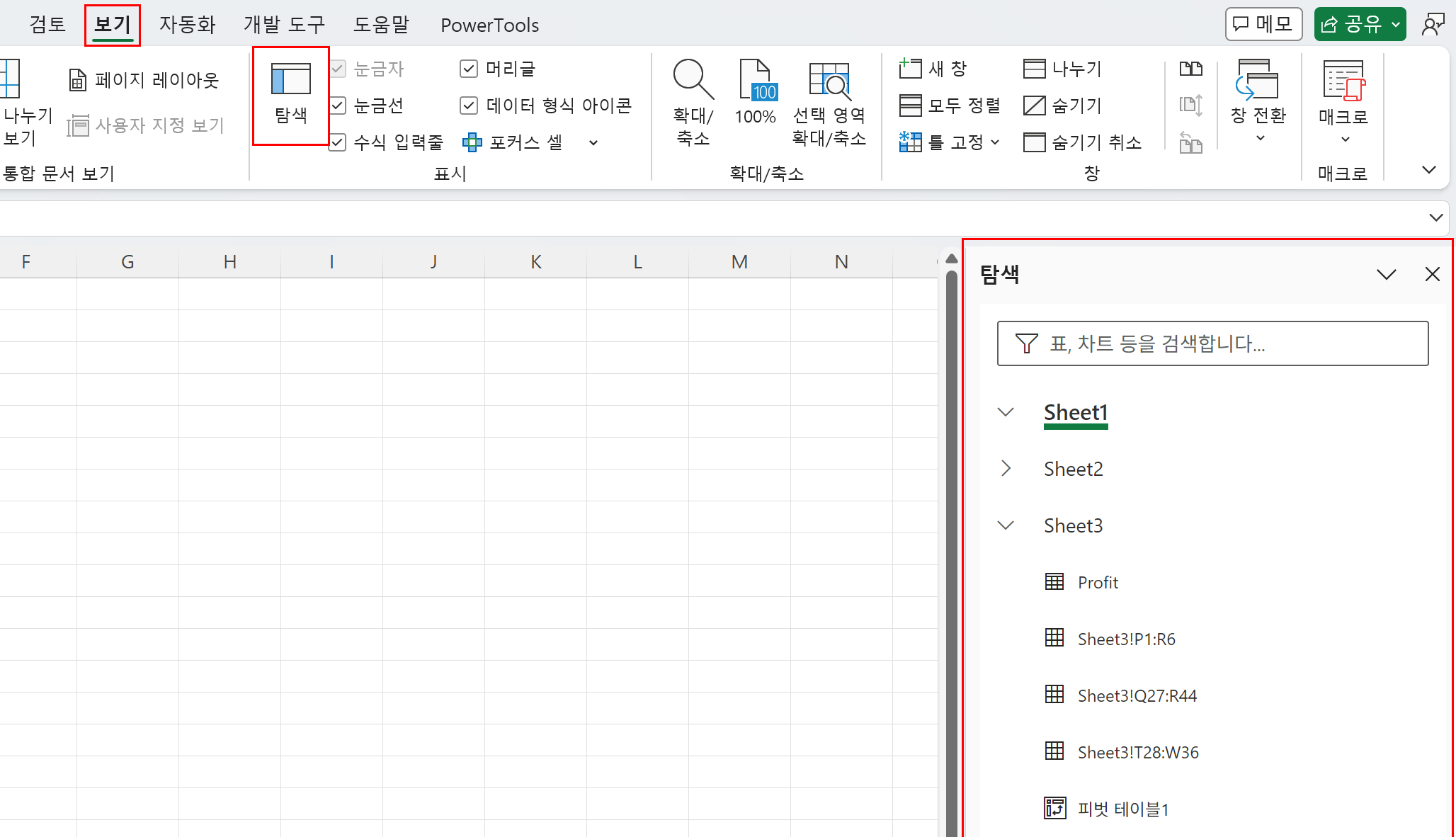
Task: Toggle the 머리글 headings checkbox
Action: [468, 69]
